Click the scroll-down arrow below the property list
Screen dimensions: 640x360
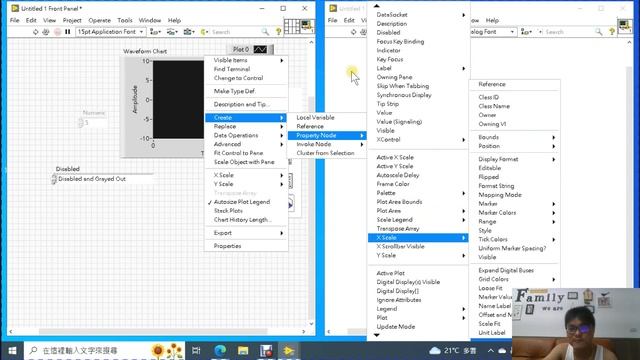point(377,335)
